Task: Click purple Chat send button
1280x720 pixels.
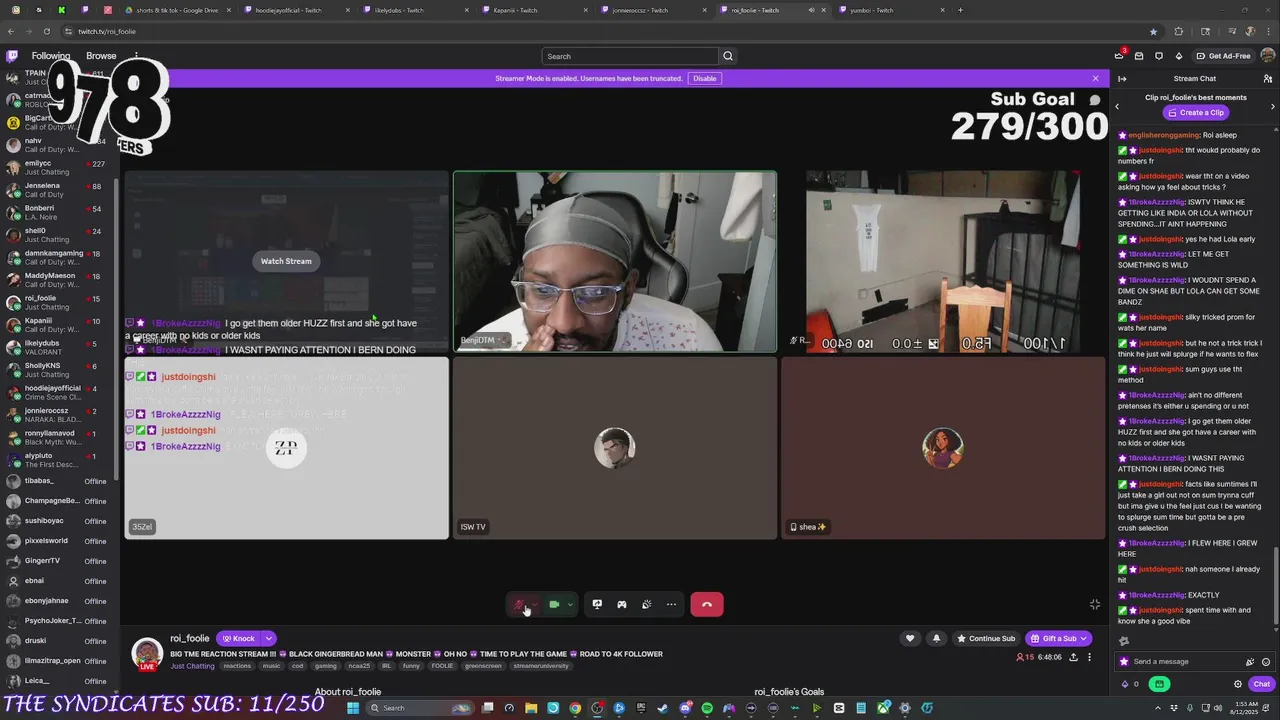Action: click(x=1261, y=684)
